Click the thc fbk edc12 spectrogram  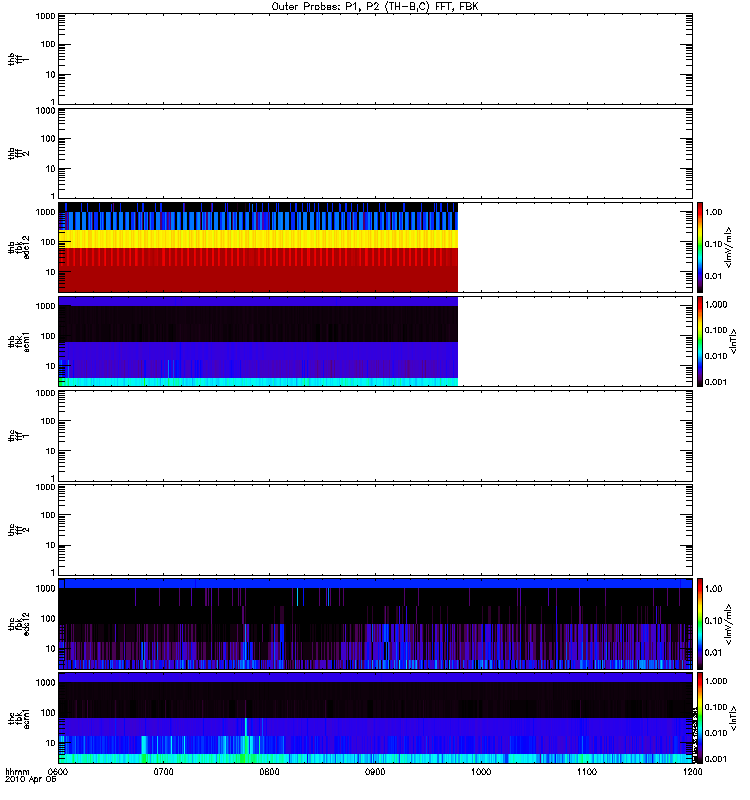point(375,624)
